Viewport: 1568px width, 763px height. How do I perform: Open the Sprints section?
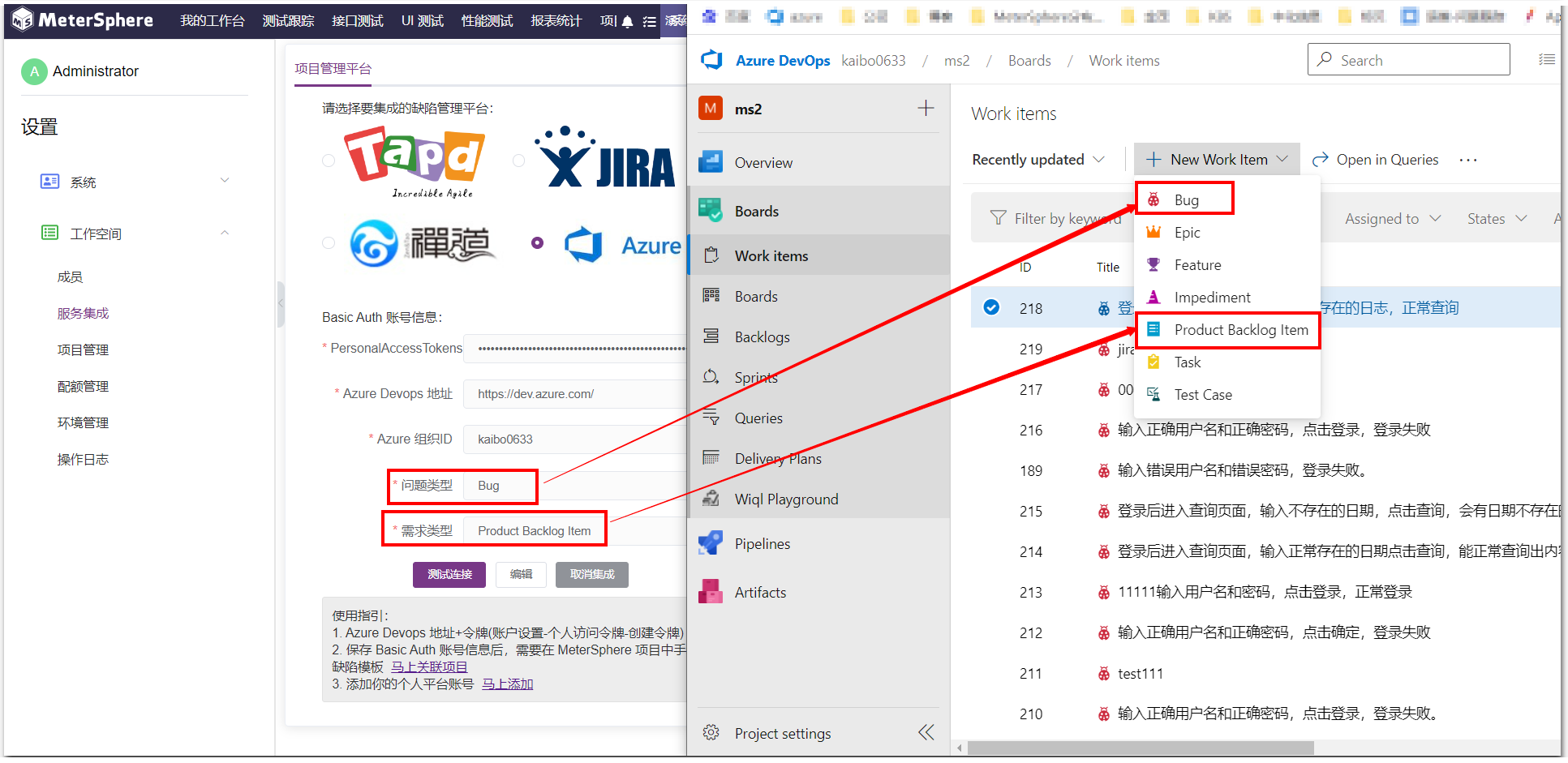(755, 377)
